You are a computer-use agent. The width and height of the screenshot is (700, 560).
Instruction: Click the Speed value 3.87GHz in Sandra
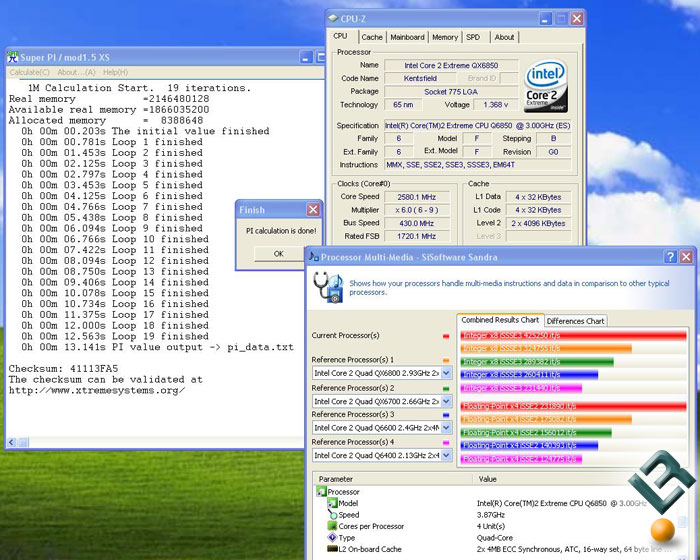coord(491,515)
